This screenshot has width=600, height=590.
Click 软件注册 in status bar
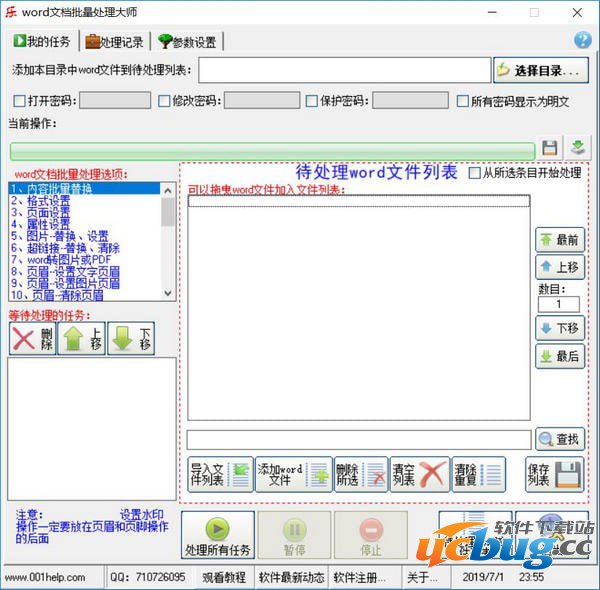(x=359, y=577)
